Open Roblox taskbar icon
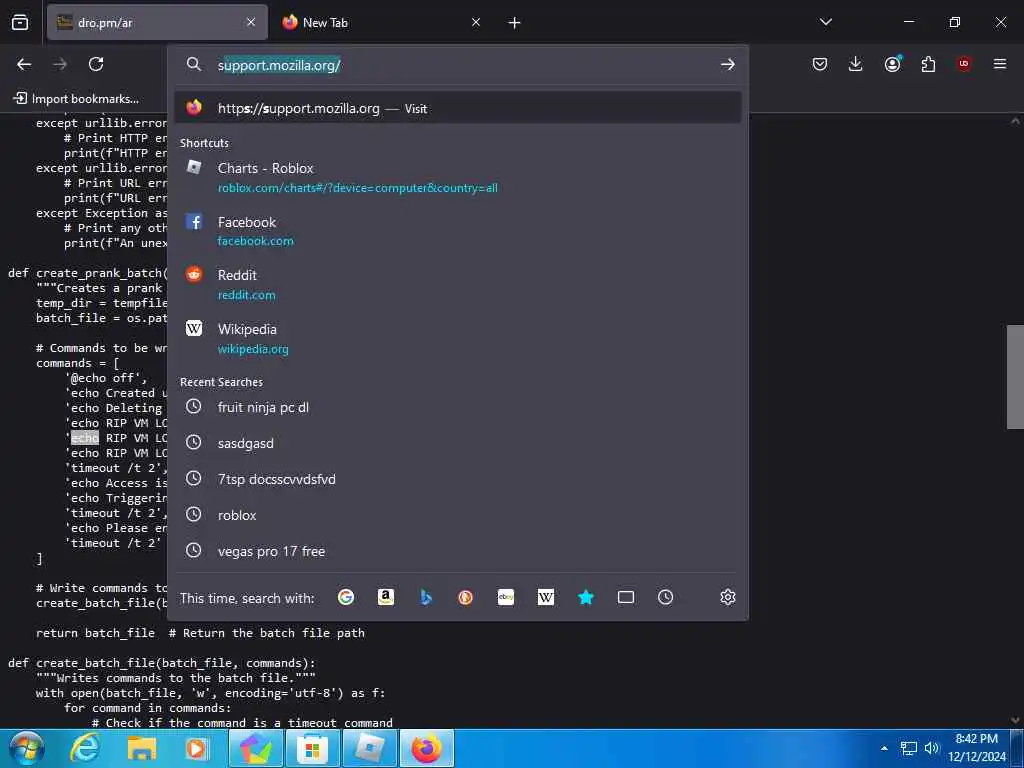The image size is (1024, 768). pyautogui.click(x=370, y=748)
